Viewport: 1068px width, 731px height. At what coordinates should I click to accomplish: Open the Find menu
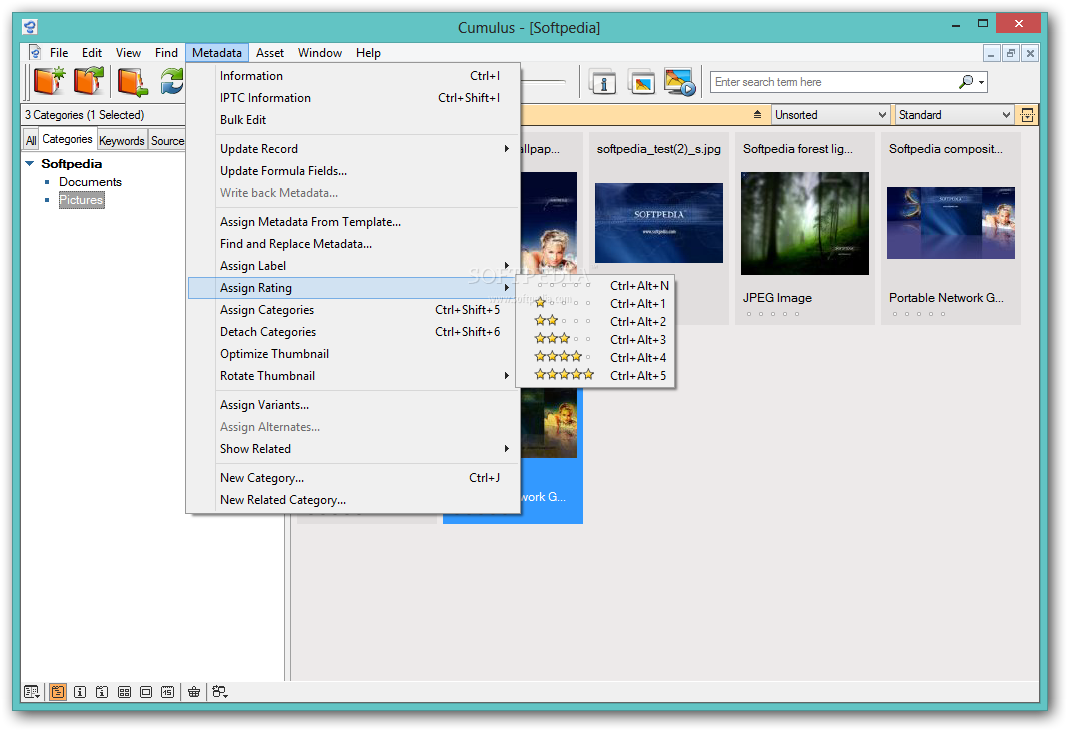166,52
